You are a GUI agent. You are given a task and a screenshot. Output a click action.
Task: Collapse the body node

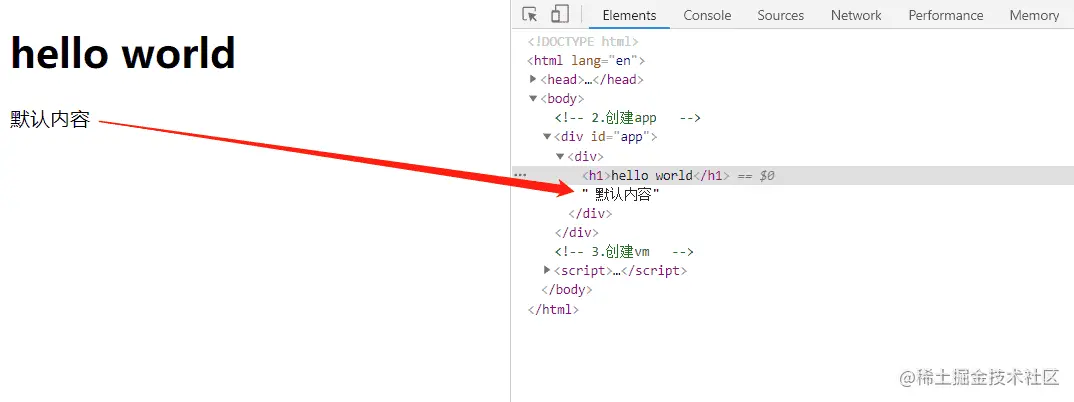coord(534,99)
